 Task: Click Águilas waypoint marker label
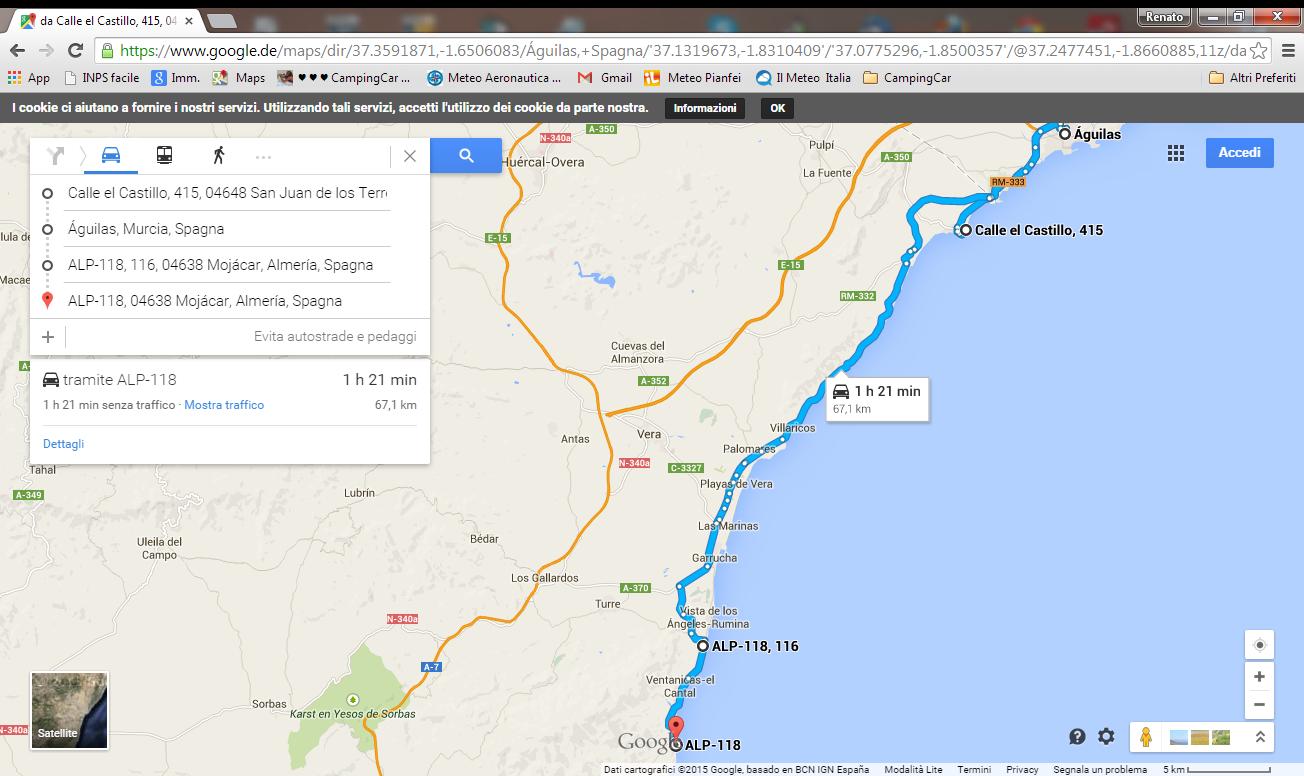pos(1097,134)
